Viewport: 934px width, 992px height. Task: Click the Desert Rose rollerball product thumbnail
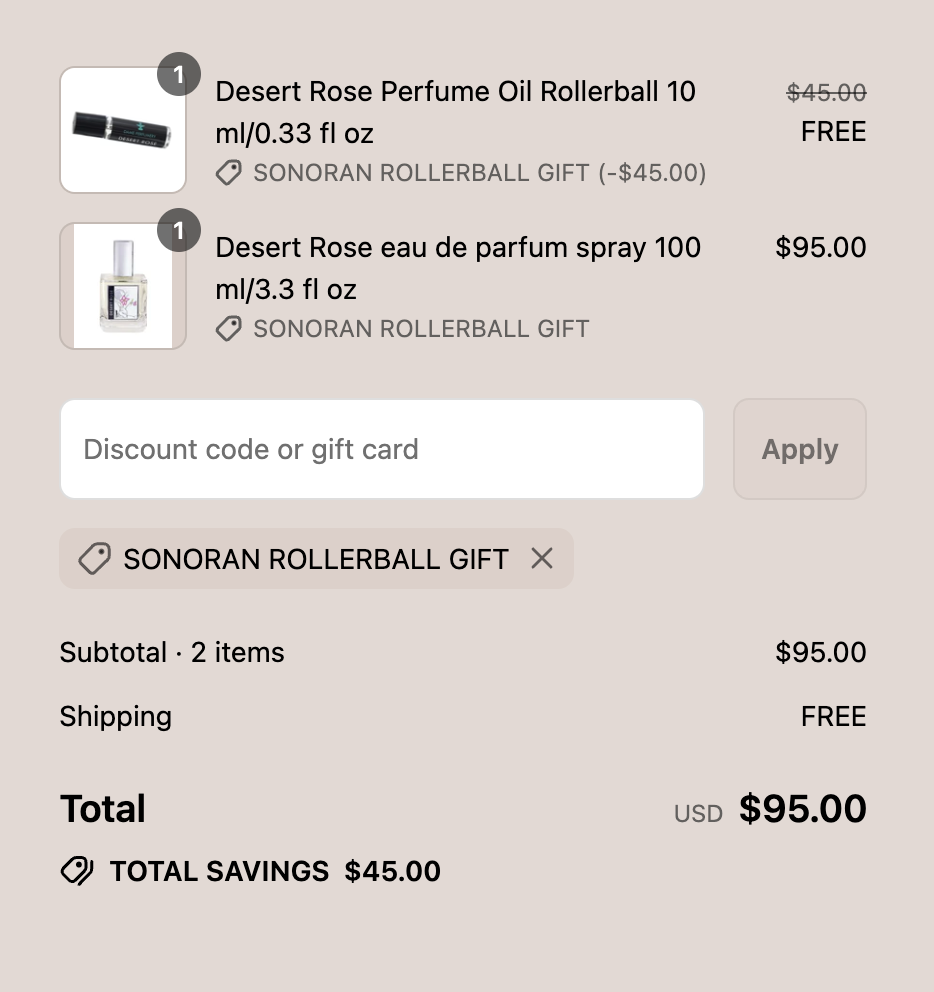pos(123,130)
